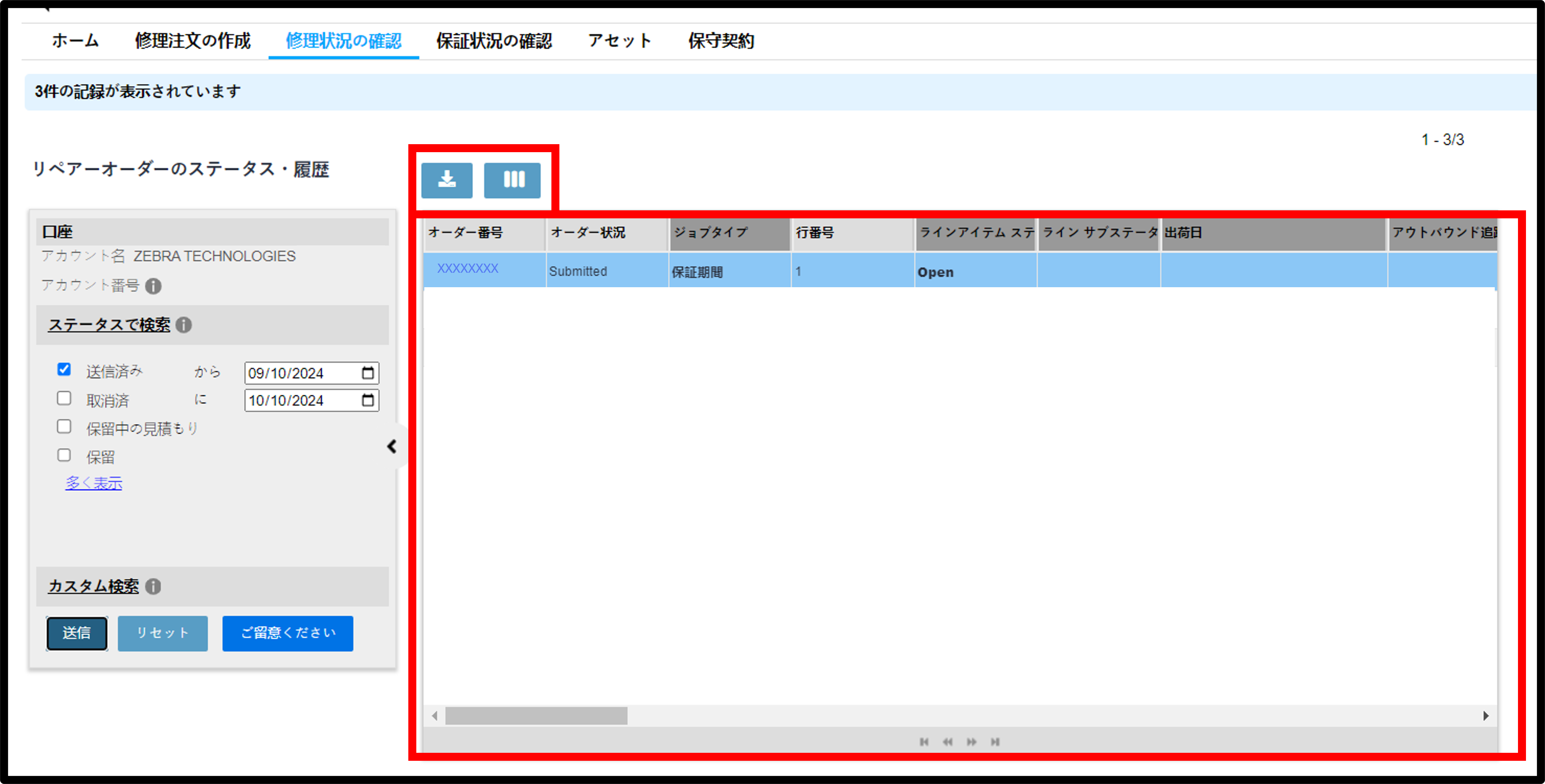
Task: Check the 取消済 checkbox
Action: click(x=64, y=398)
